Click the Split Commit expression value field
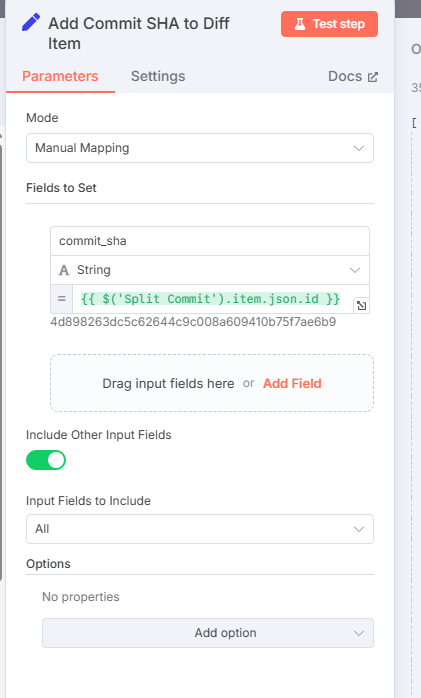 pyautogui.click(x=213, y=299)
